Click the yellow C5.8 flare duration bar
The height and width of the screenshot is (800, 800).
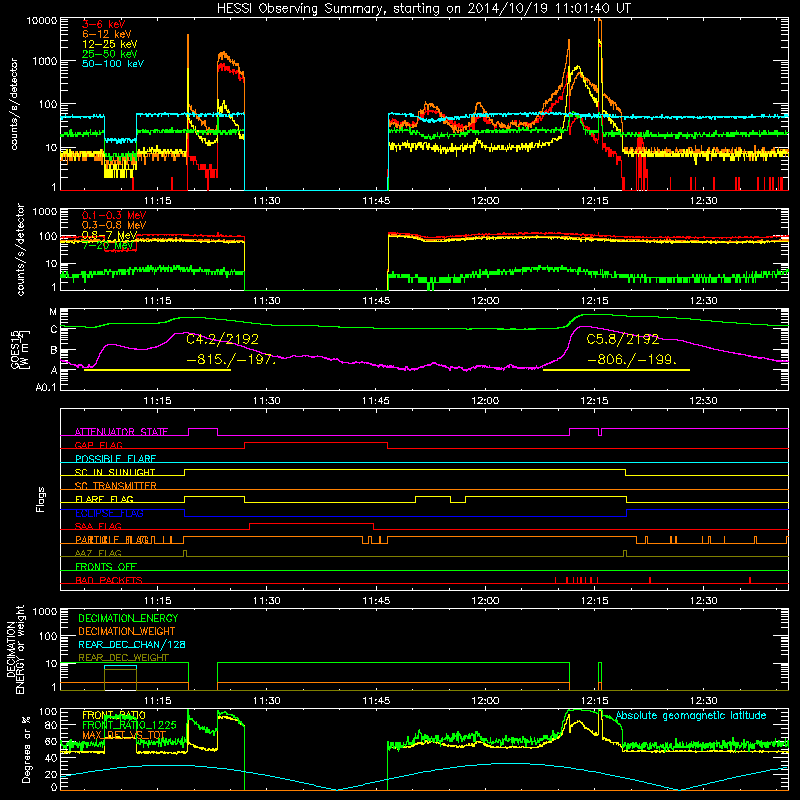point(616,370)
